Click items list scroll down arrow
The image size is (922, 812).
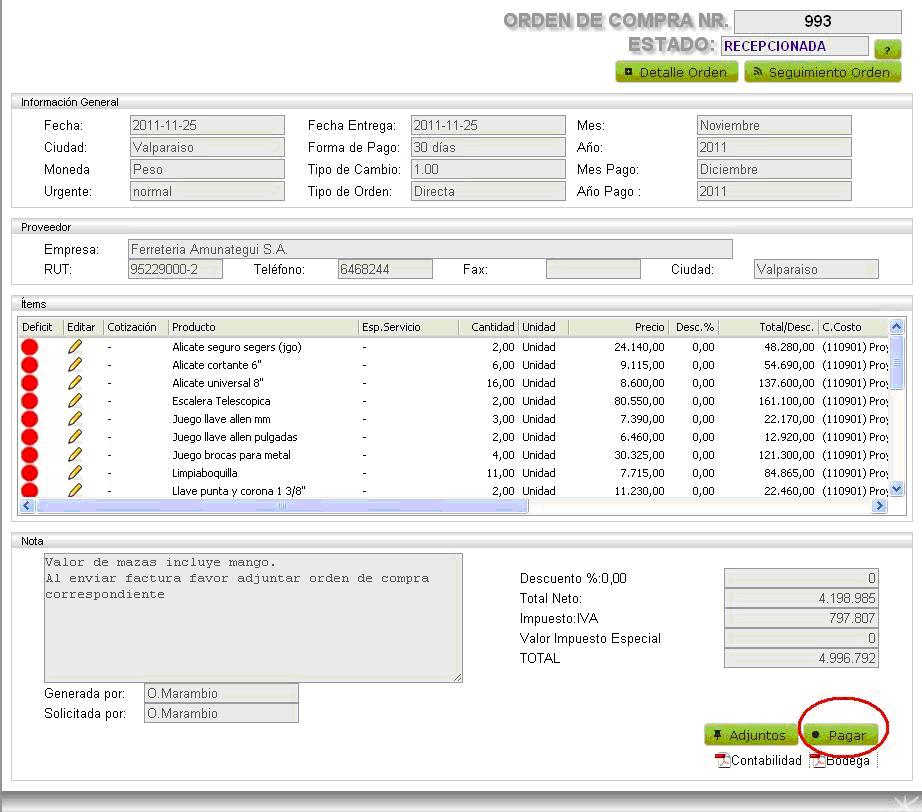pos(896,489)
